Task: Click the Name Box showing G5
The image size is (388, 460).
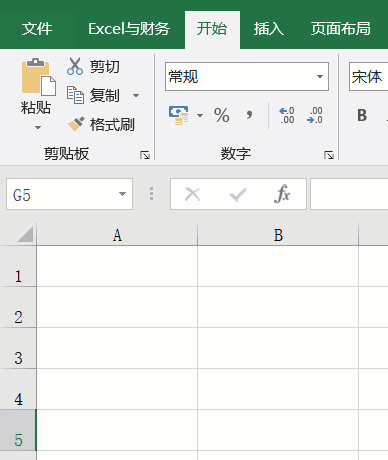Action: pos(69,194)
